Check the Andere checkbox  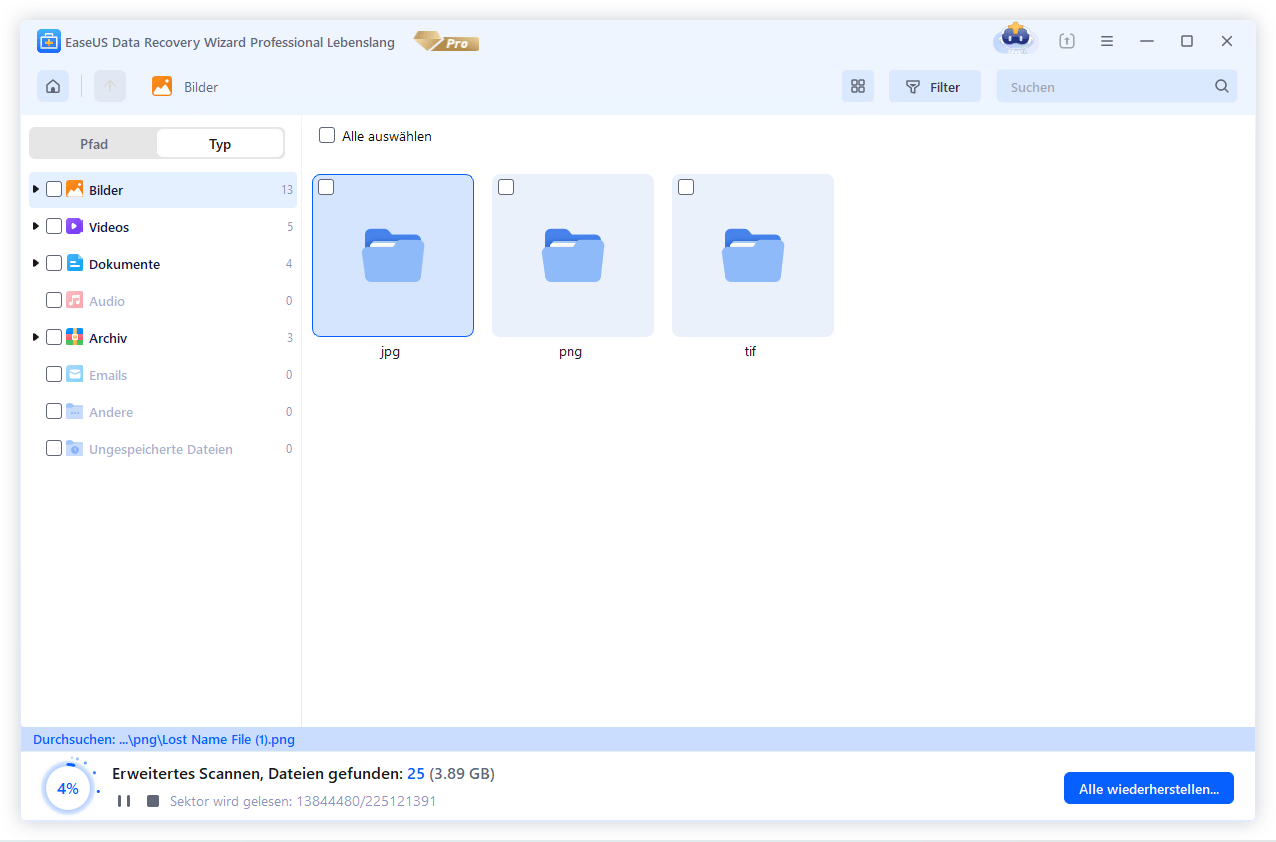(x=54, y=411)
